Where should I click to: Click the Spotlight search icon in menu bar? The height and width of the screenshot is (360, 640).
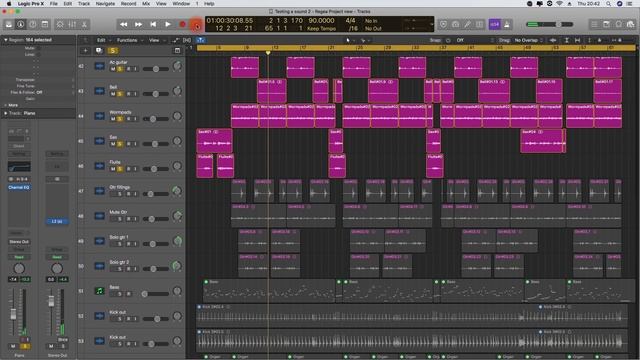pyautogui.click(x=608, y=3)
